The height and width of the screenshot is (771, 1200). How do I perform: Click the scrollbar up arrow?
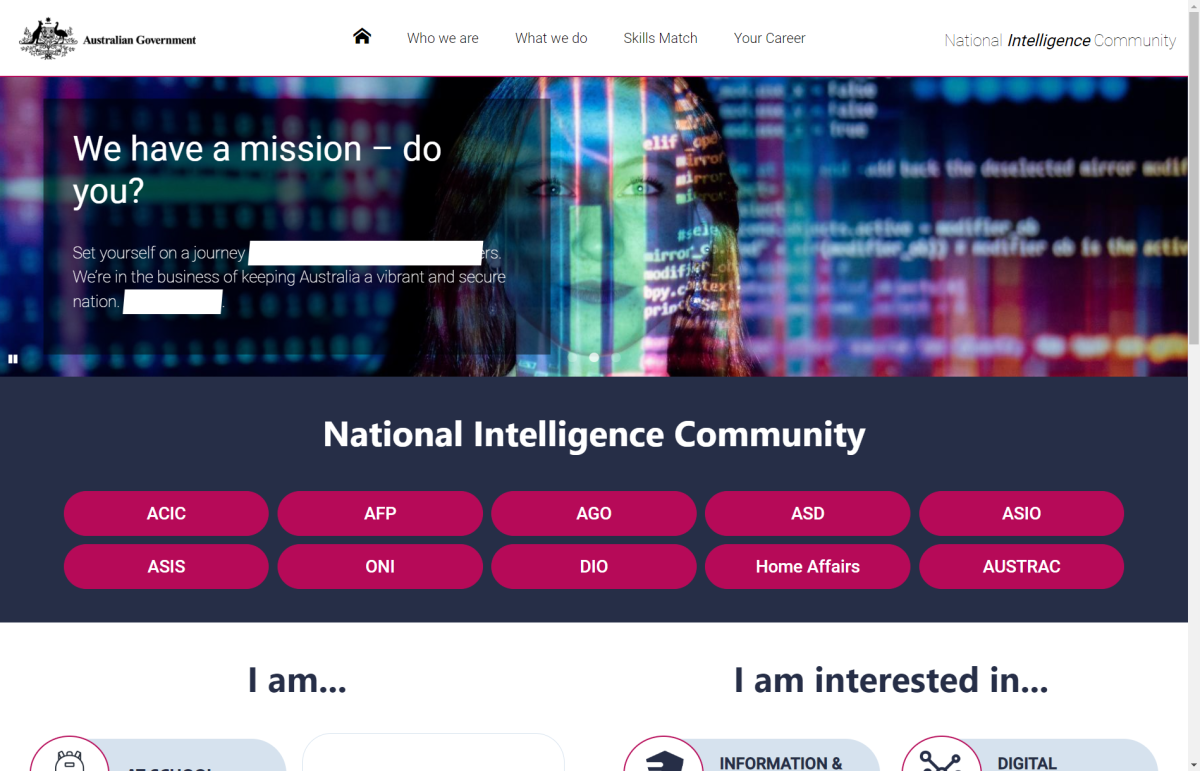click(x=1192, y=8)
